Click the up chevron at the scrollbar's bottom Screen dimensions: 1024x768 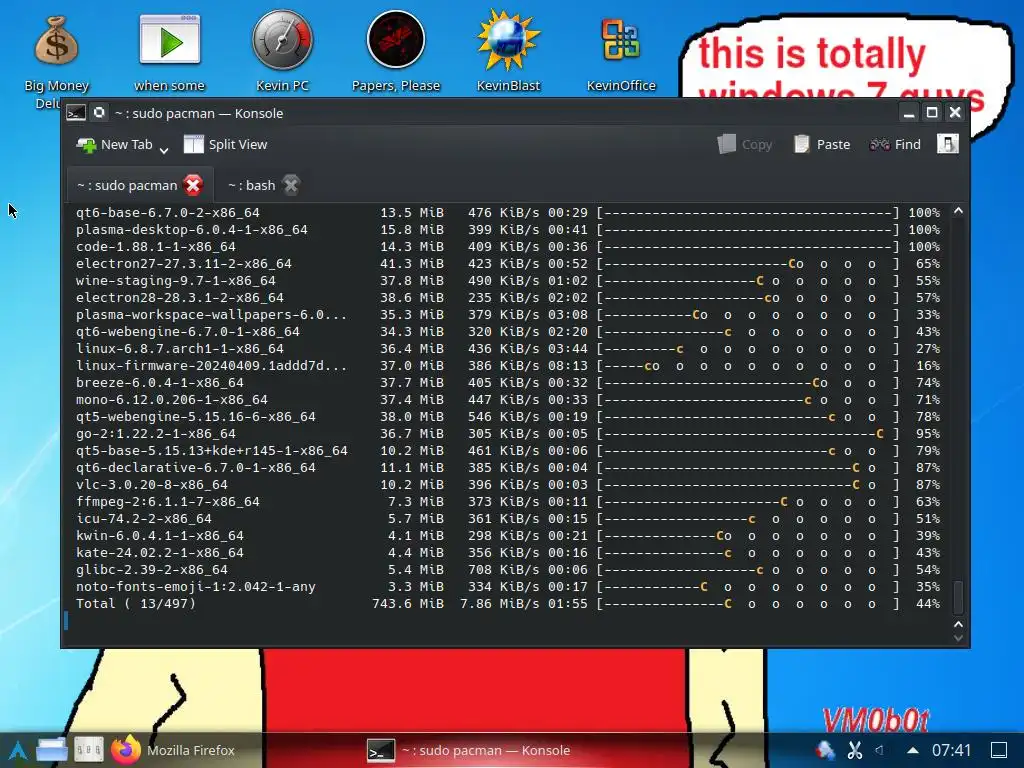(x=958, y=624)
